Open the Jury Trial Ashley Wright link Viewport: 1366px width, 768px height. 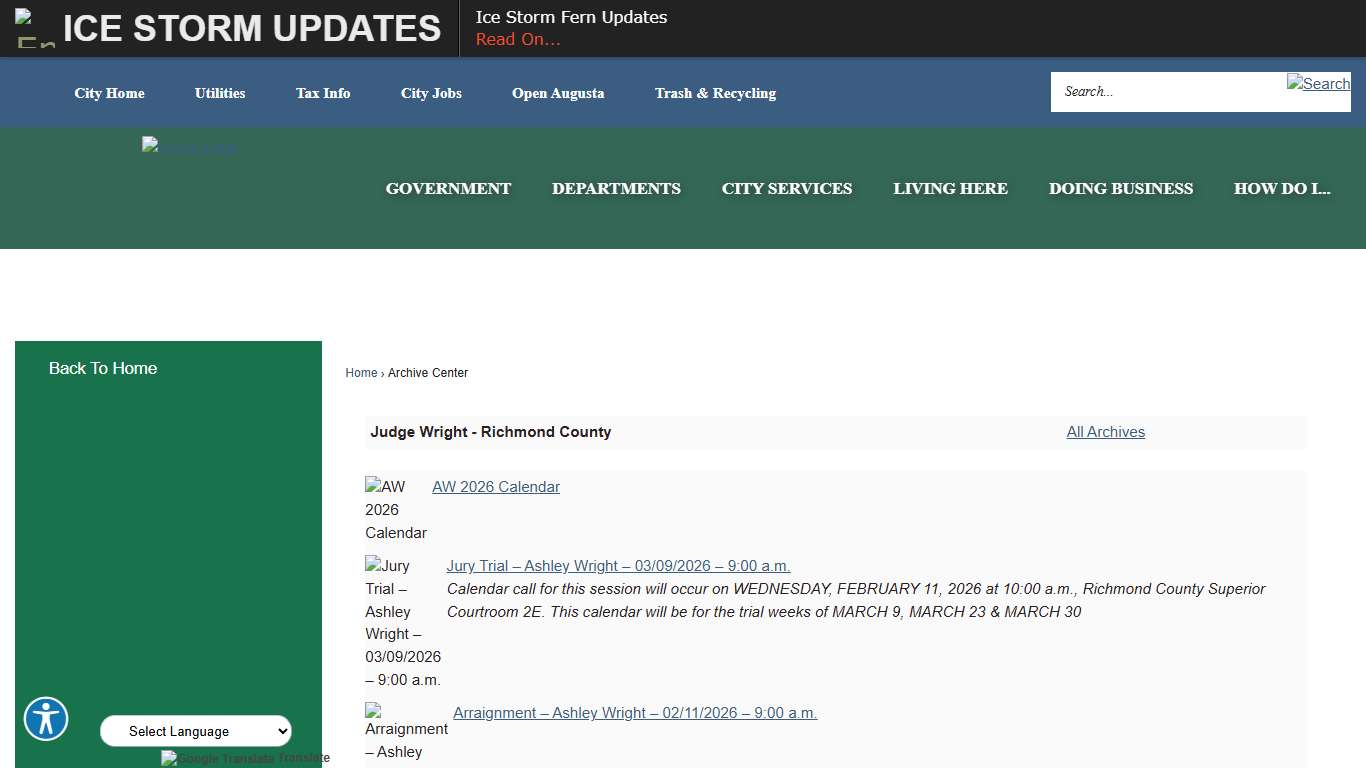(618, 565)
